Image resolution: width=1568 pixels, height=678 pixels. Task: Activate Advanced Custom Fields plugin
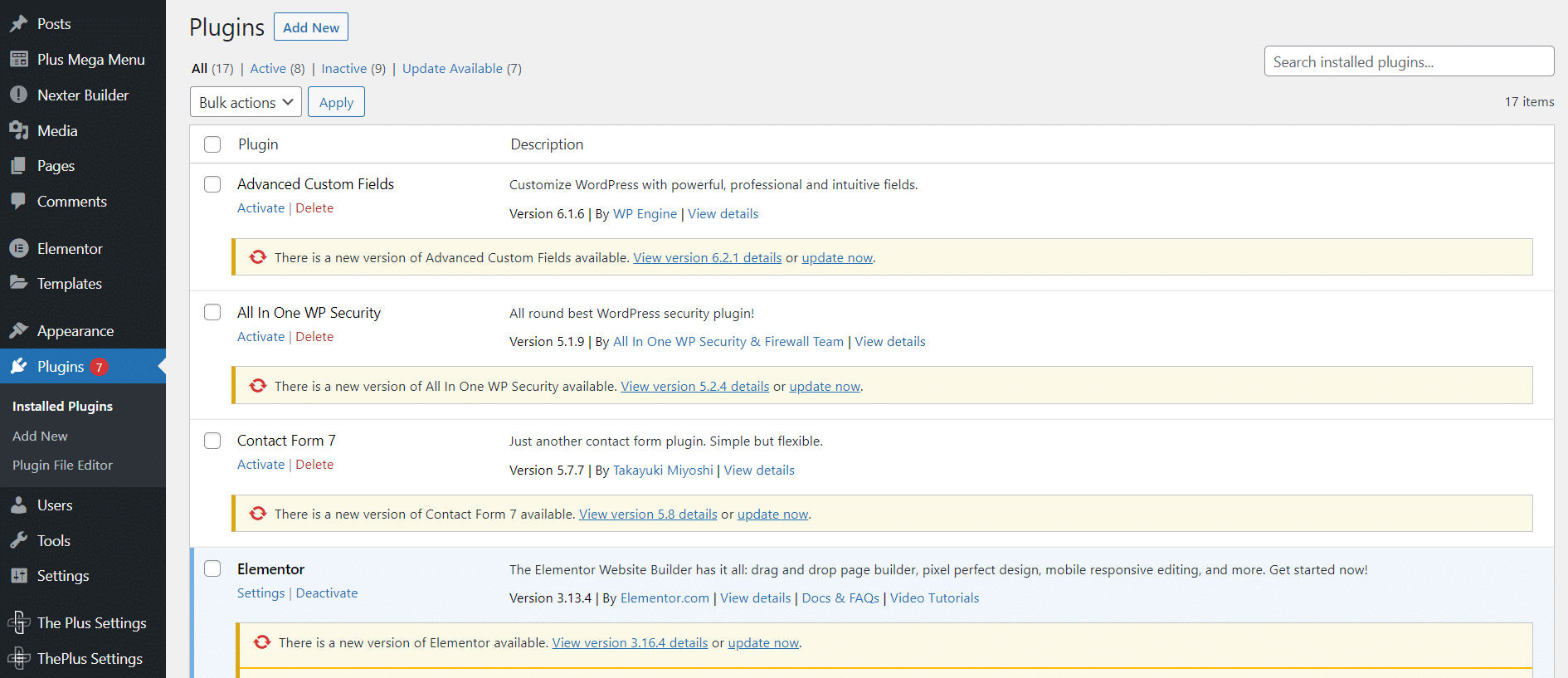coord(261,208)
